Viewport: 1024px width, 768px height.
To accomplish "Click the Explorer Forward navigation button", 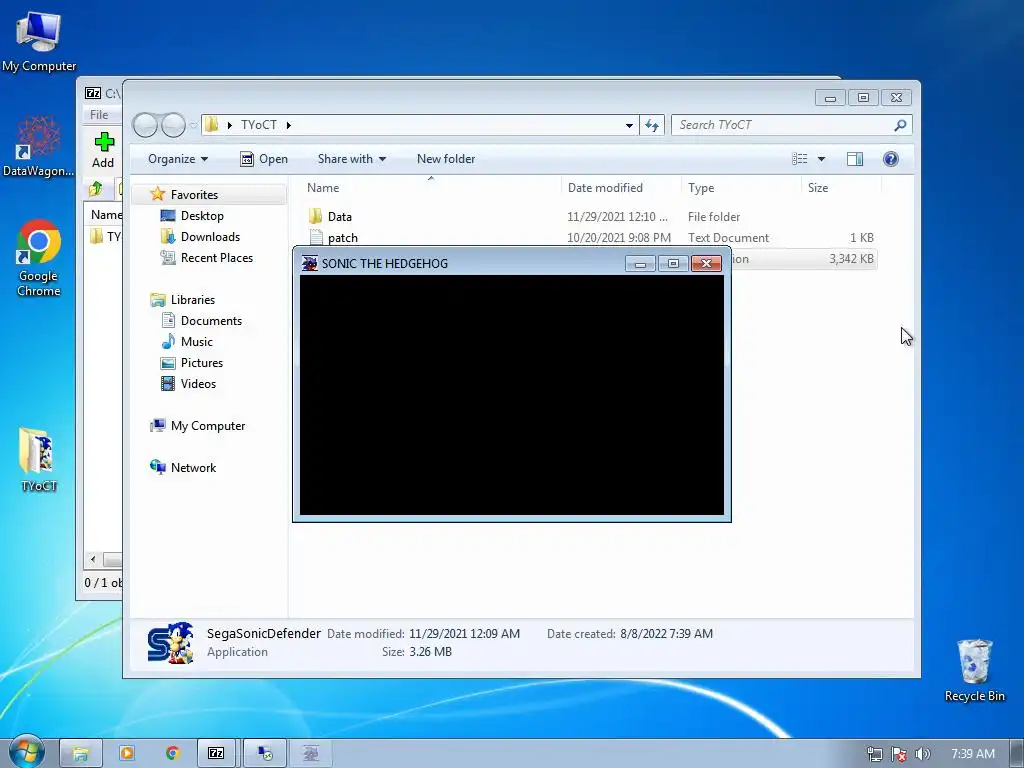I will 173,125.
